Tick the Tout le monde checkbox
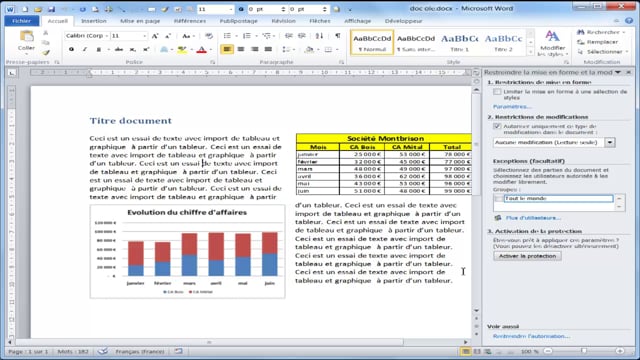This screenshot has height=360, width=640. 498,198
